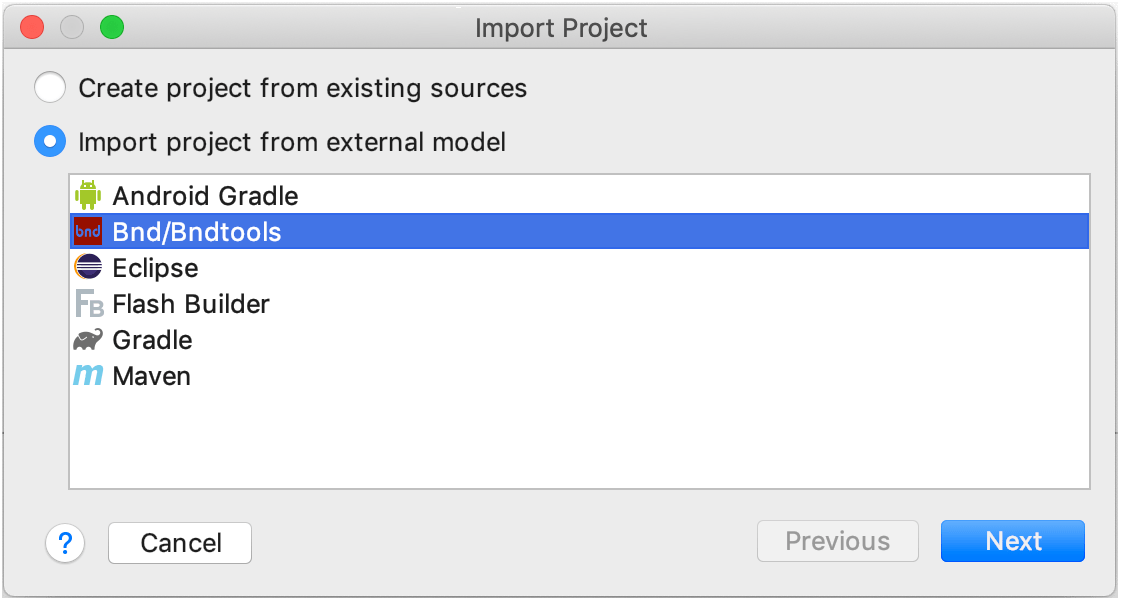Choose Android Gradle in the model list
The image size is (1121, 600).
coord(579,195)
